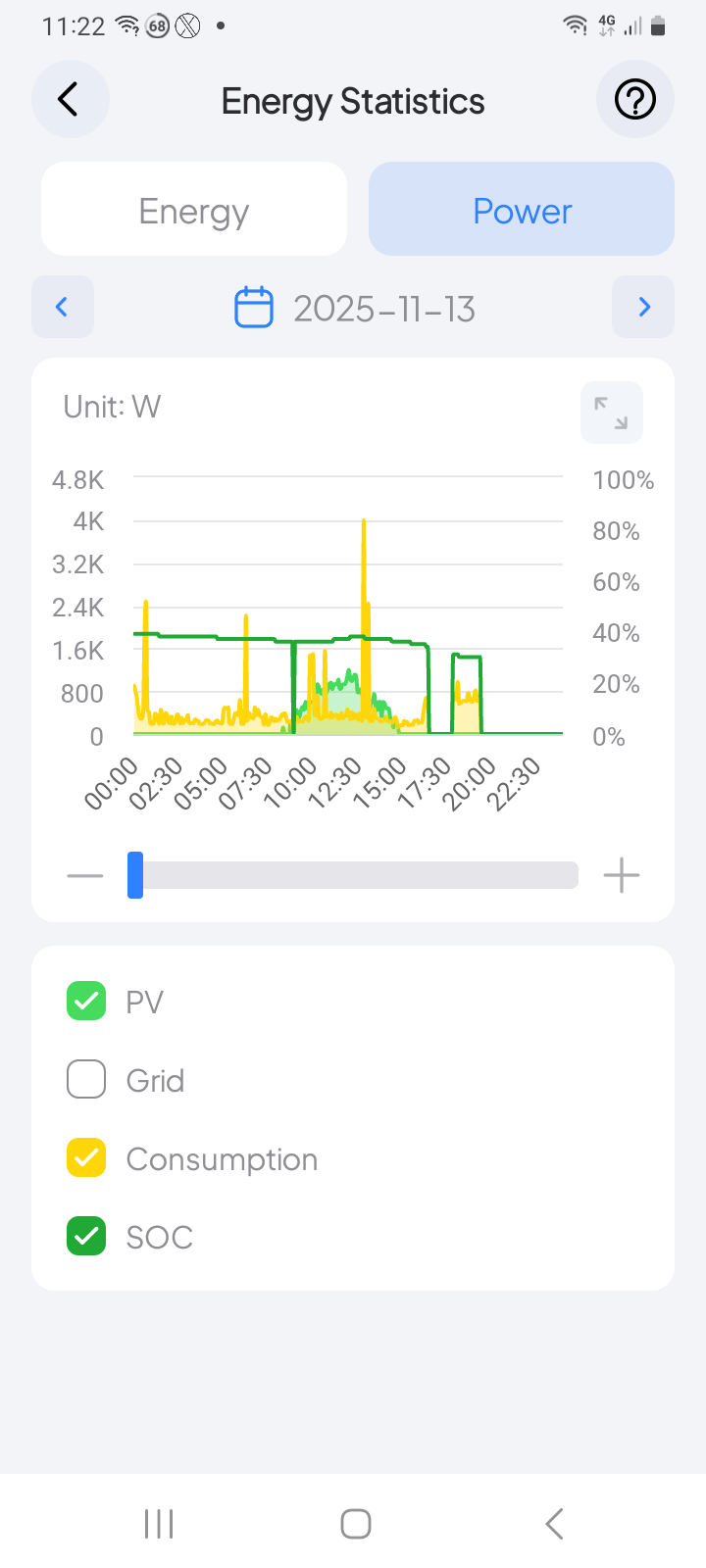Tap the plus zoom-in icon
This screenshot has height=1568, width=706.
coord(622,875)
